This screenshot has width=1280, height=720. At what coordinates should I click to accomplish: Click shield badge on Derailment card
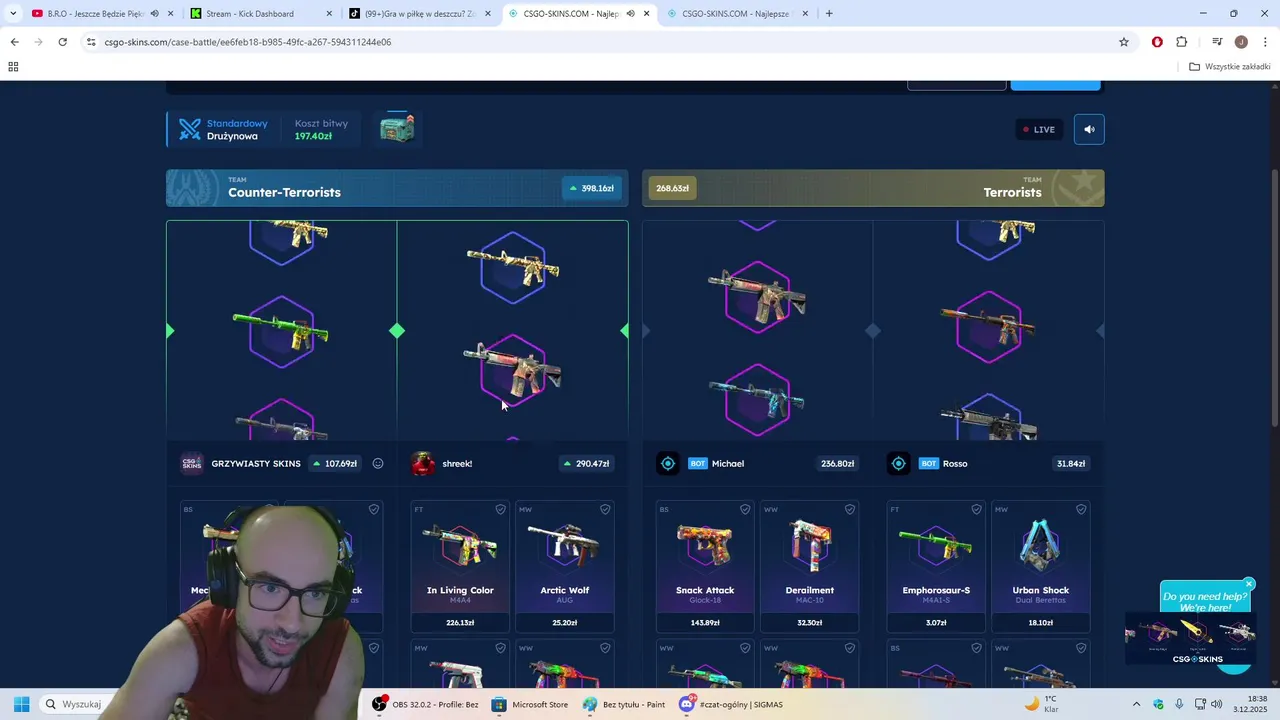point(850,509)
